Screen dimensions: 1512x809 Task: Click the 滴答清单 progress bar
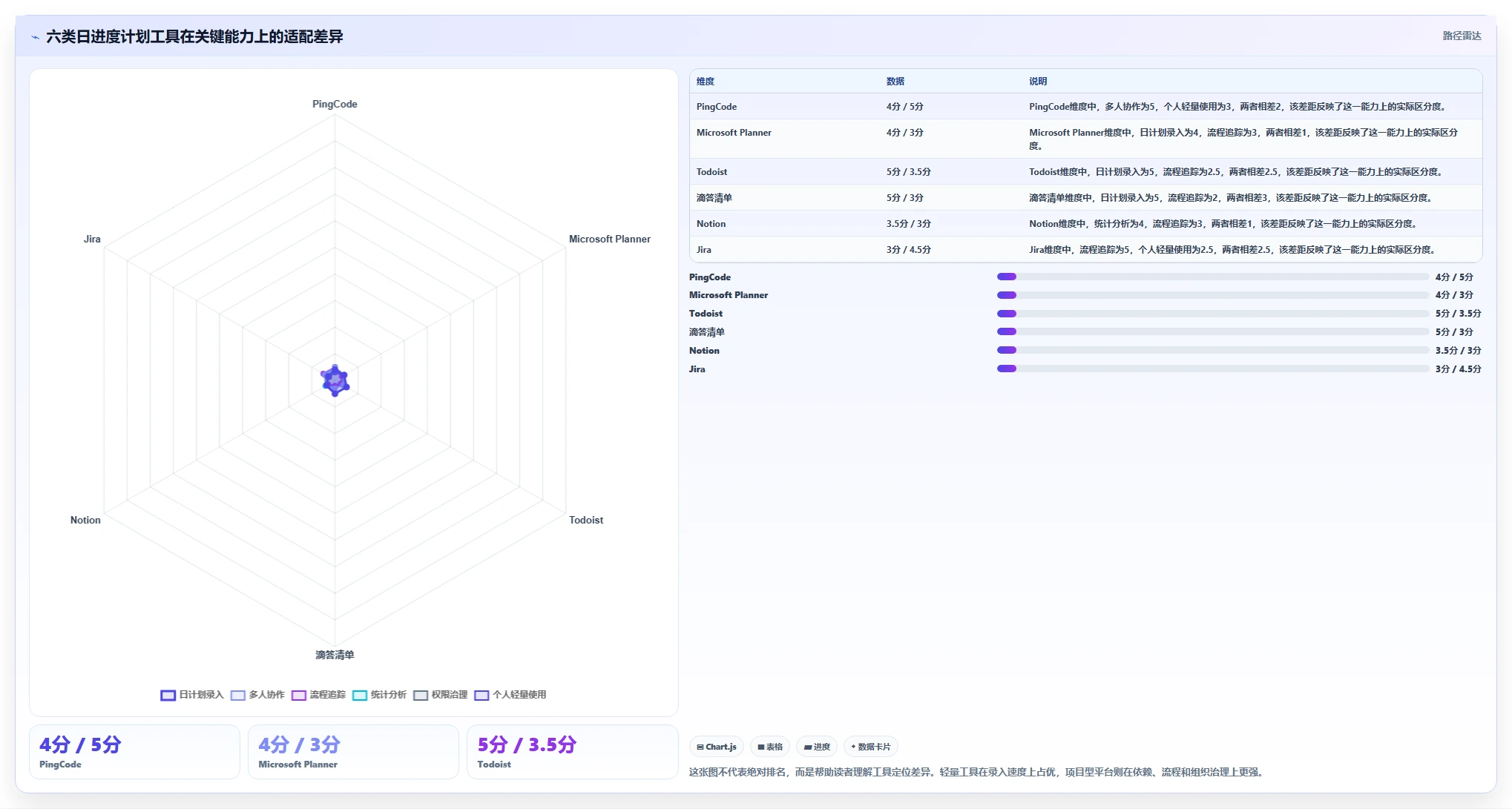click(x=1212, y=331)
